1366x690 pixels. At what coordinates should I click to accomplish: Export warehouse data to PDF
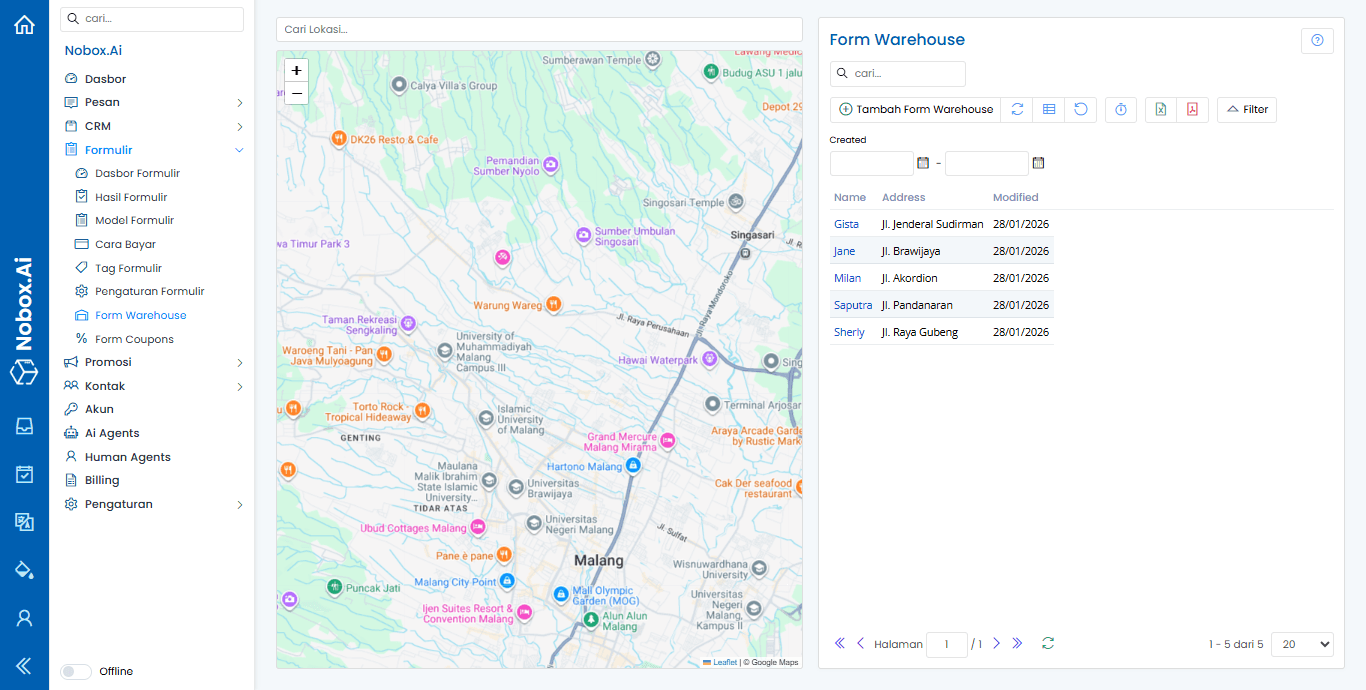point(1192,109)
